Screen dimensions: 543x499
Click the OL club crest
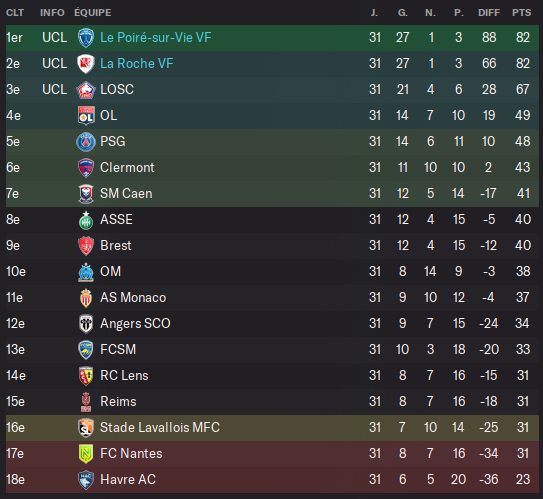(x=86, y=116)
